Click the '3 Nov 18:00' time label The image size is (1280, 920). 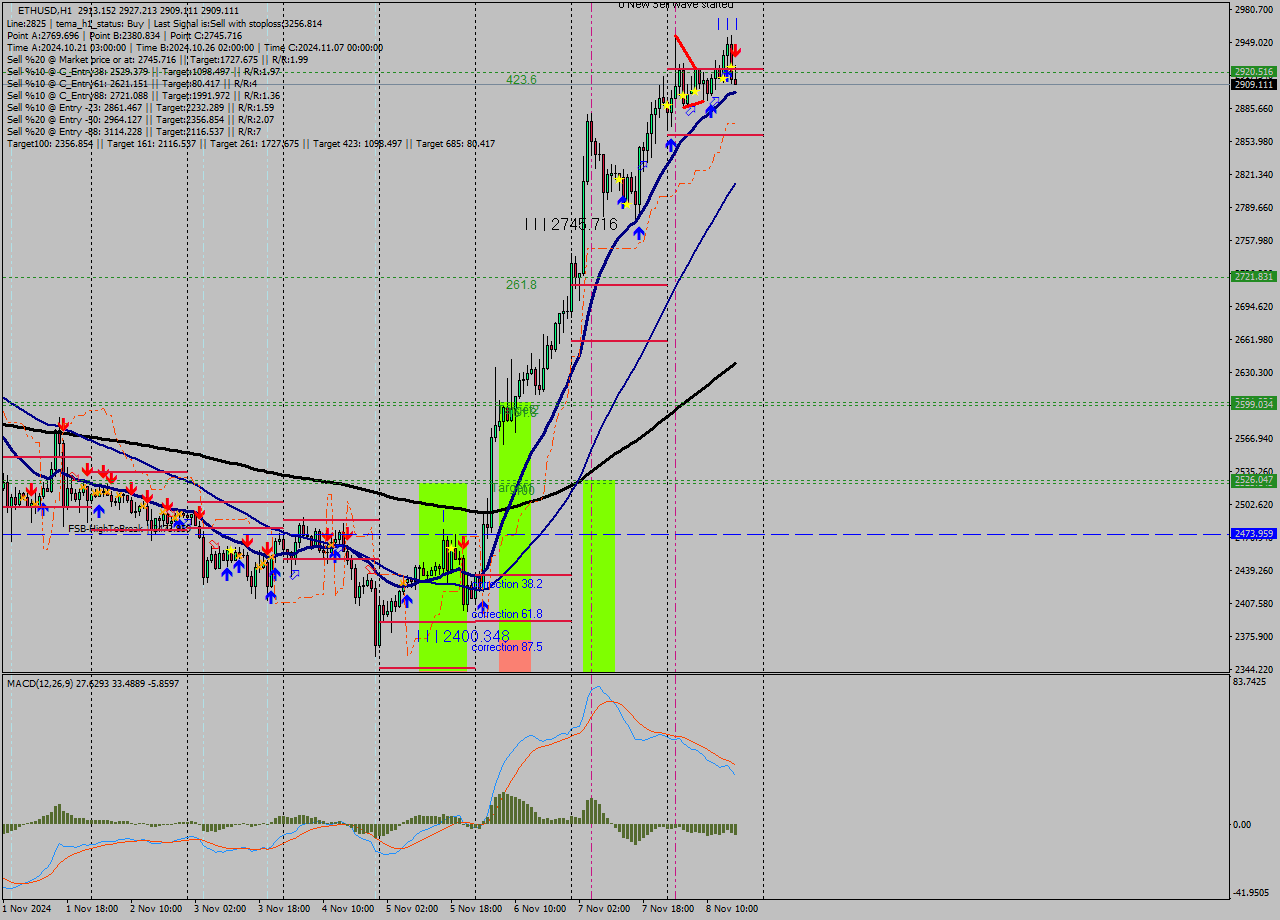(x=283, y=909)
